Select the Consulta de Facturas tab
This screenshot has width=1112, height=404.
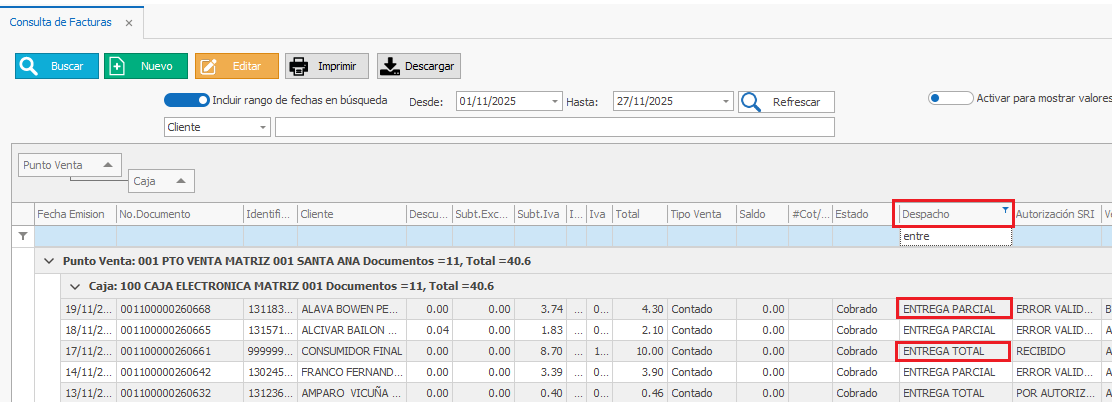pyautogui.click(x=60, y=22)
